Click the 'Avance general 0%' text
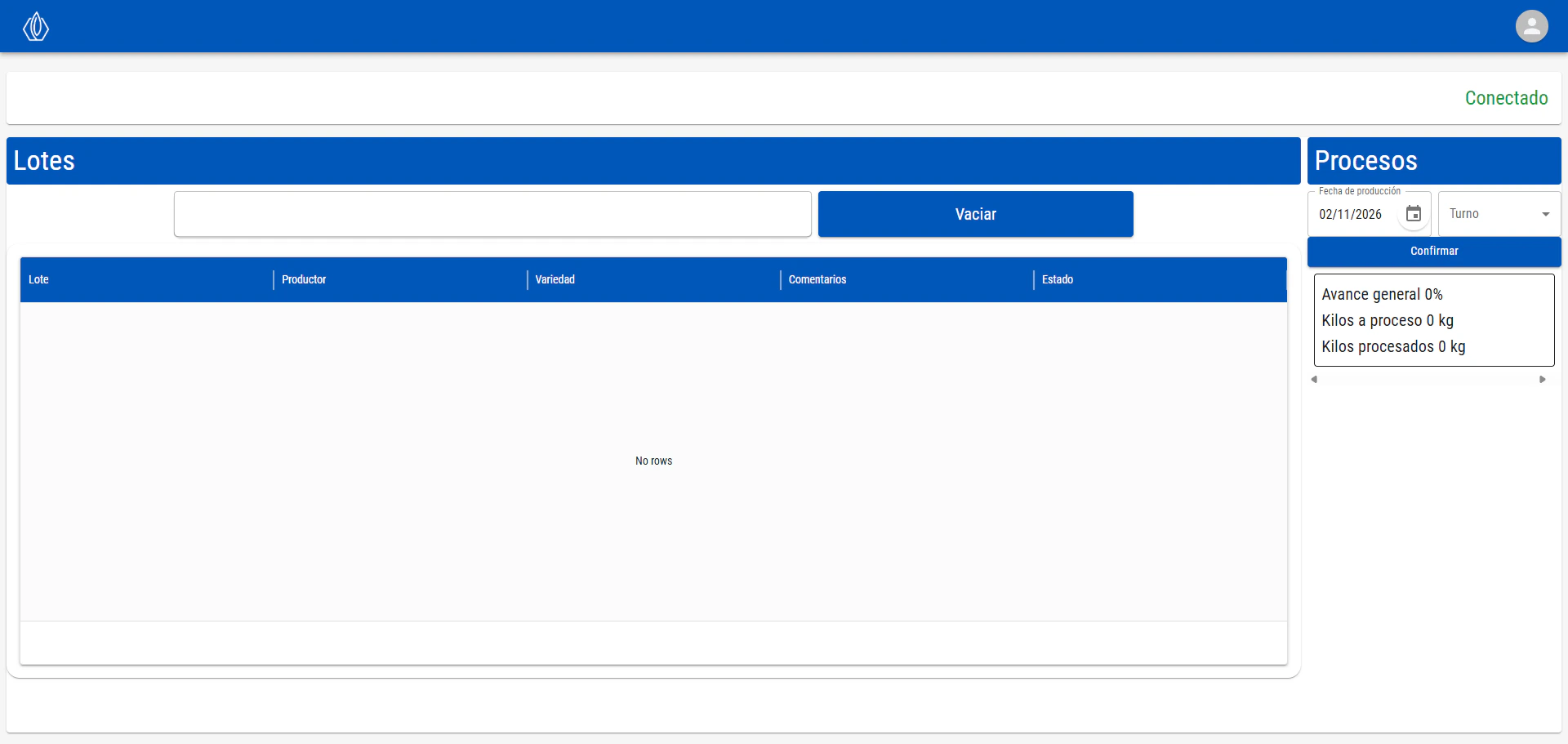The width and height of the screenshot is (1568, 744). click(1382, 294)
